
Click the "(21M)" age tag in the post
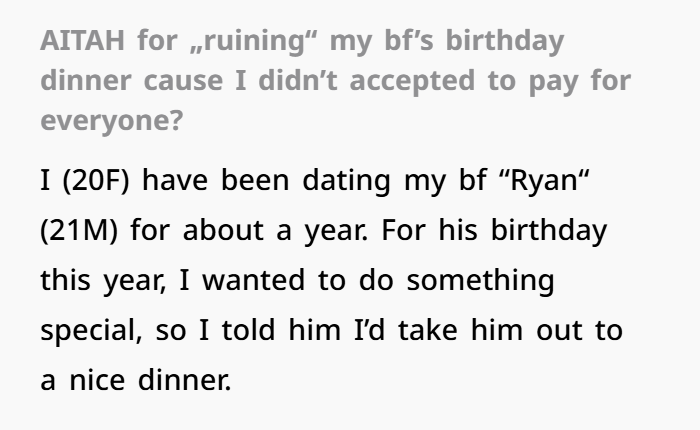click(79, 231)
